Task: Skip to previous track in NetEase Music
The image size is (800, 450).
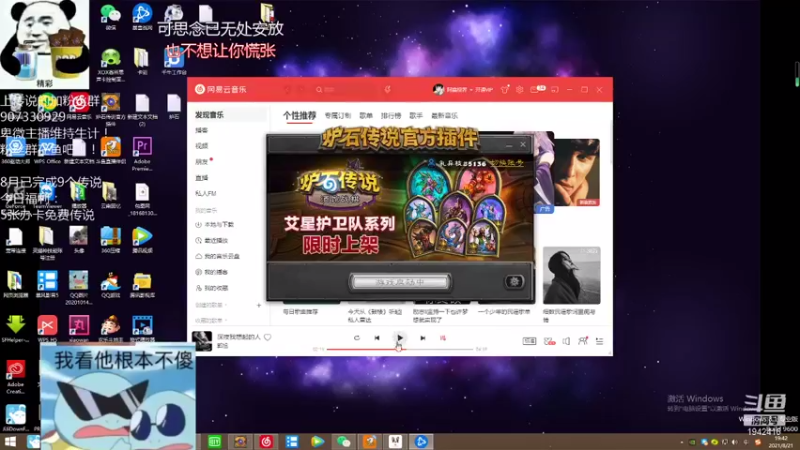Action: [377, 338]
